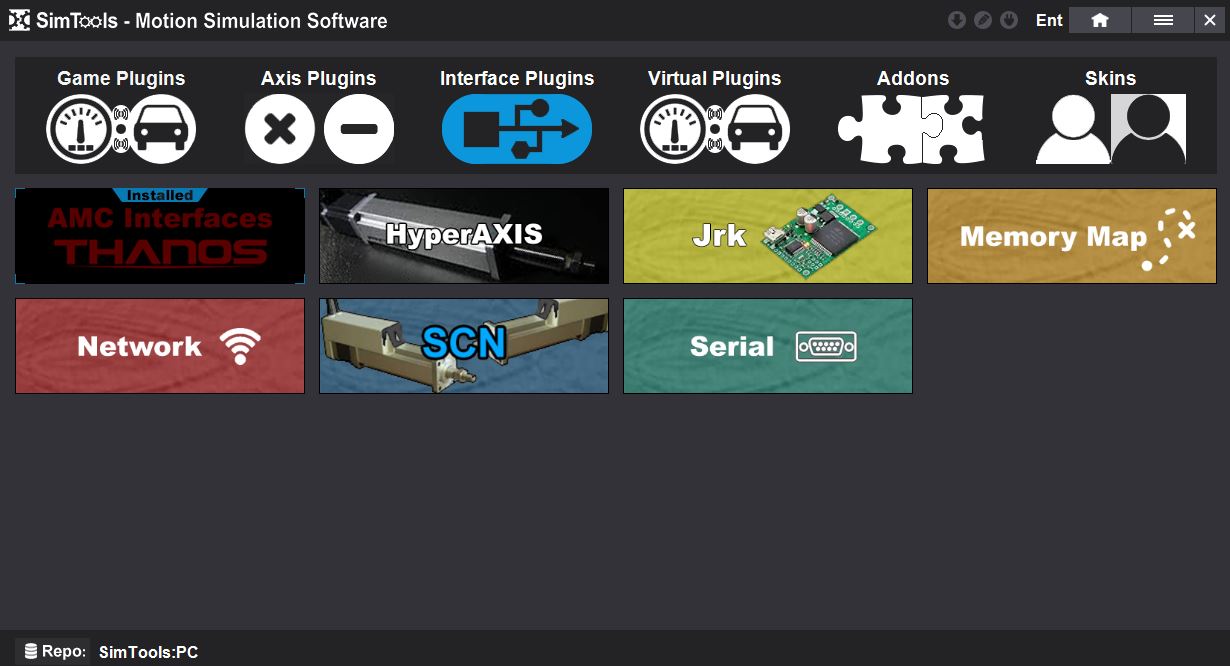Image resolution: width=1230 pixels, height=666 pixels.
Task: Open the HyperAXIS interface plugin tile
Action: tap(464, 236)
